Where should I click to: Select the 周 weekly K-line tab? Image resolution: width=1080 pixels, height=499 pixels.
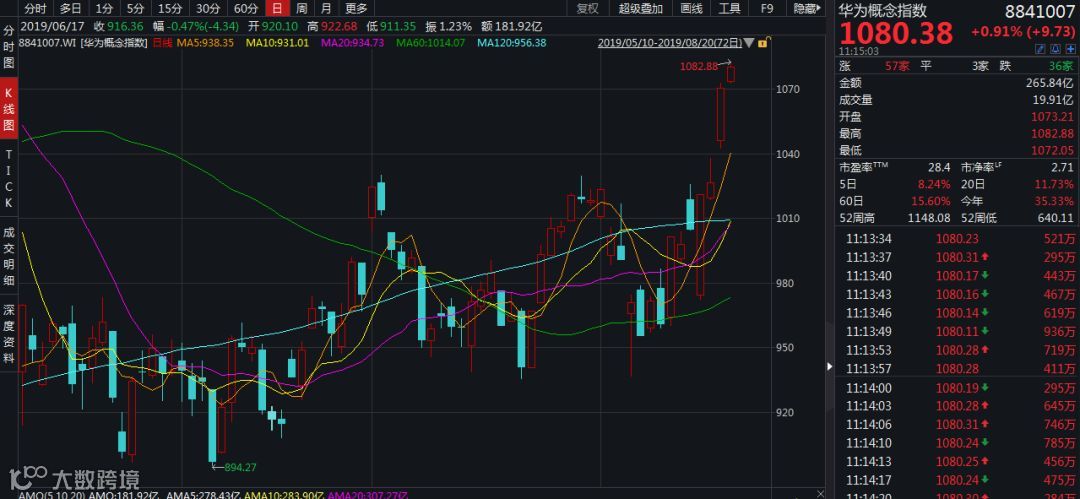pyautogui.click(x=302, y=9)
